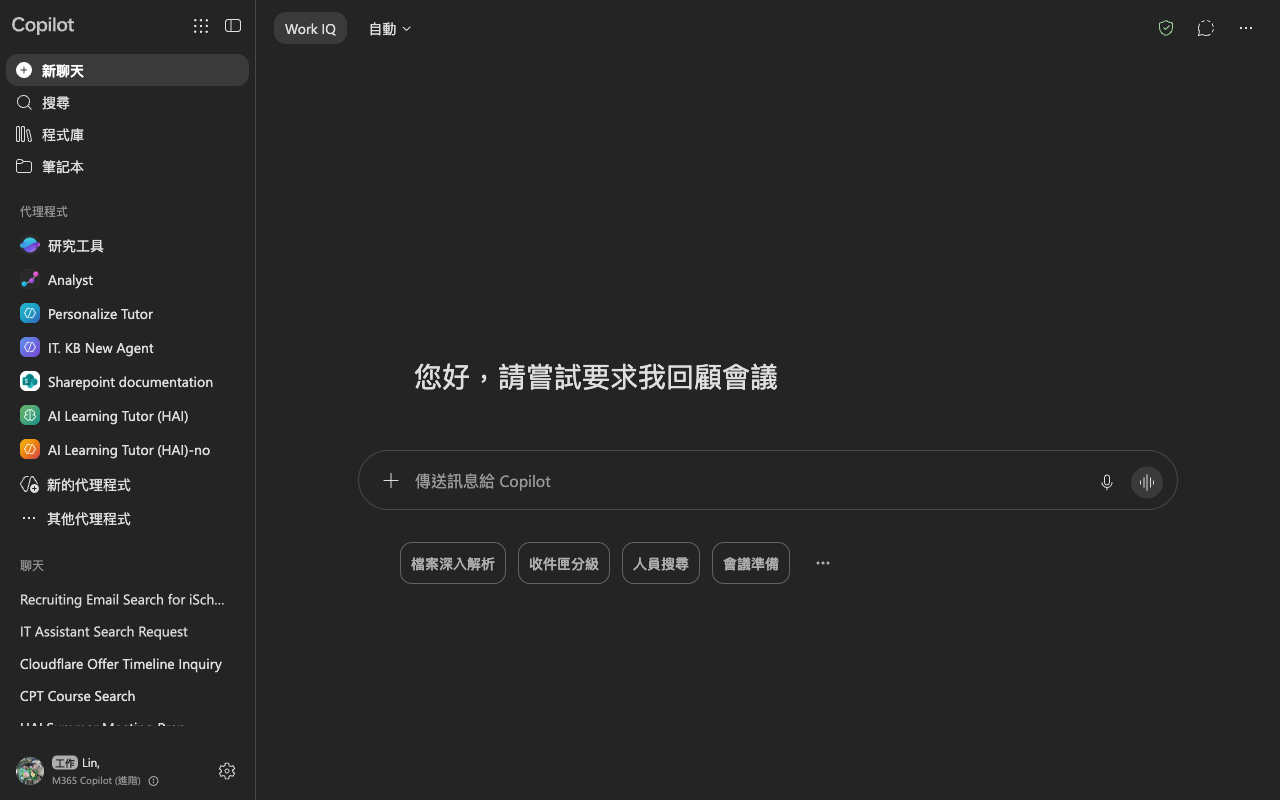1280x800 pixels.
Task: Click the folder icon beside 筆記本
Action: point(25,166)
